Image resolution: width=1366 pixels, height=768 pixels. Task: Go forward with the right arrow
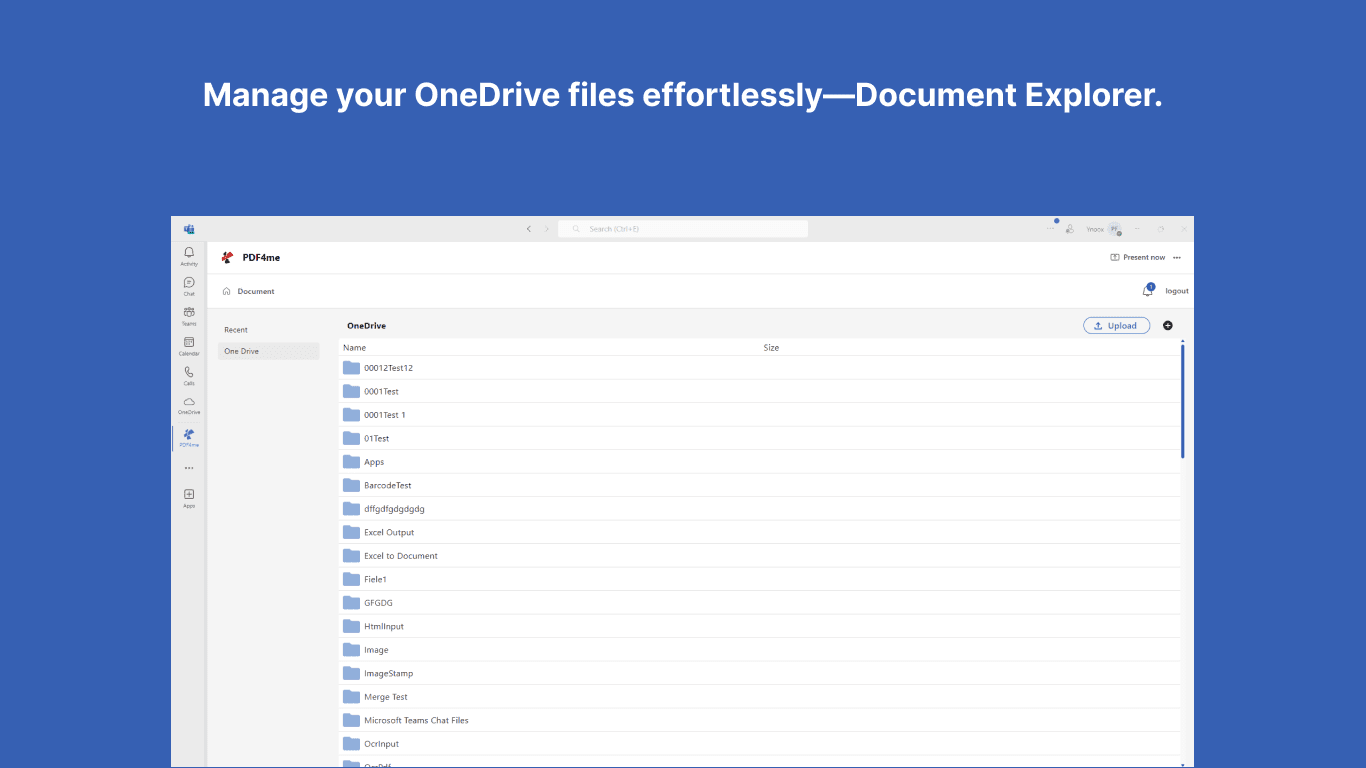pyautogui.click(x=547, y=229)
